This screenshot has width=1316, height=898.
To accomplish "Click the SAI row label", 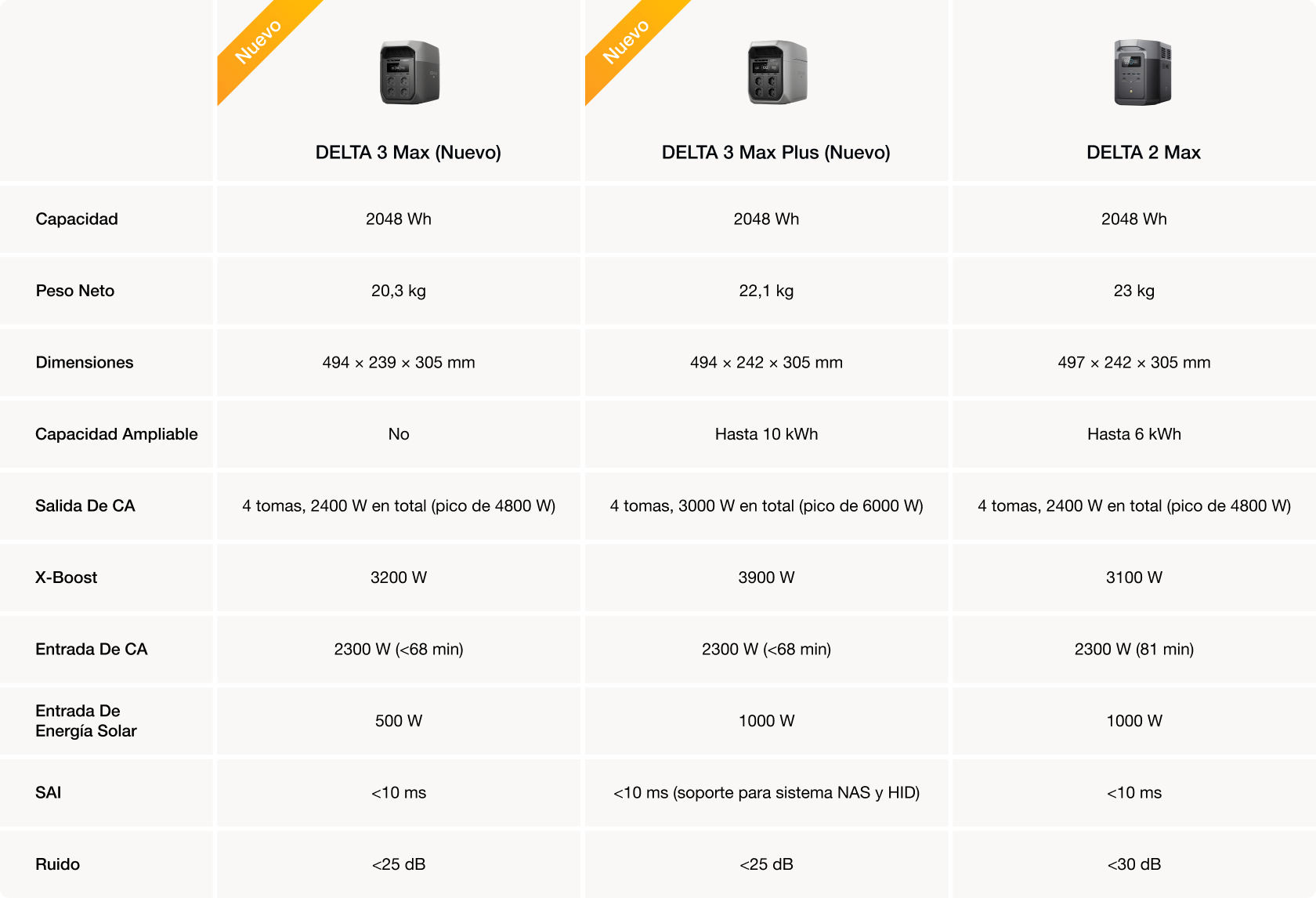I will coord(49,792).
